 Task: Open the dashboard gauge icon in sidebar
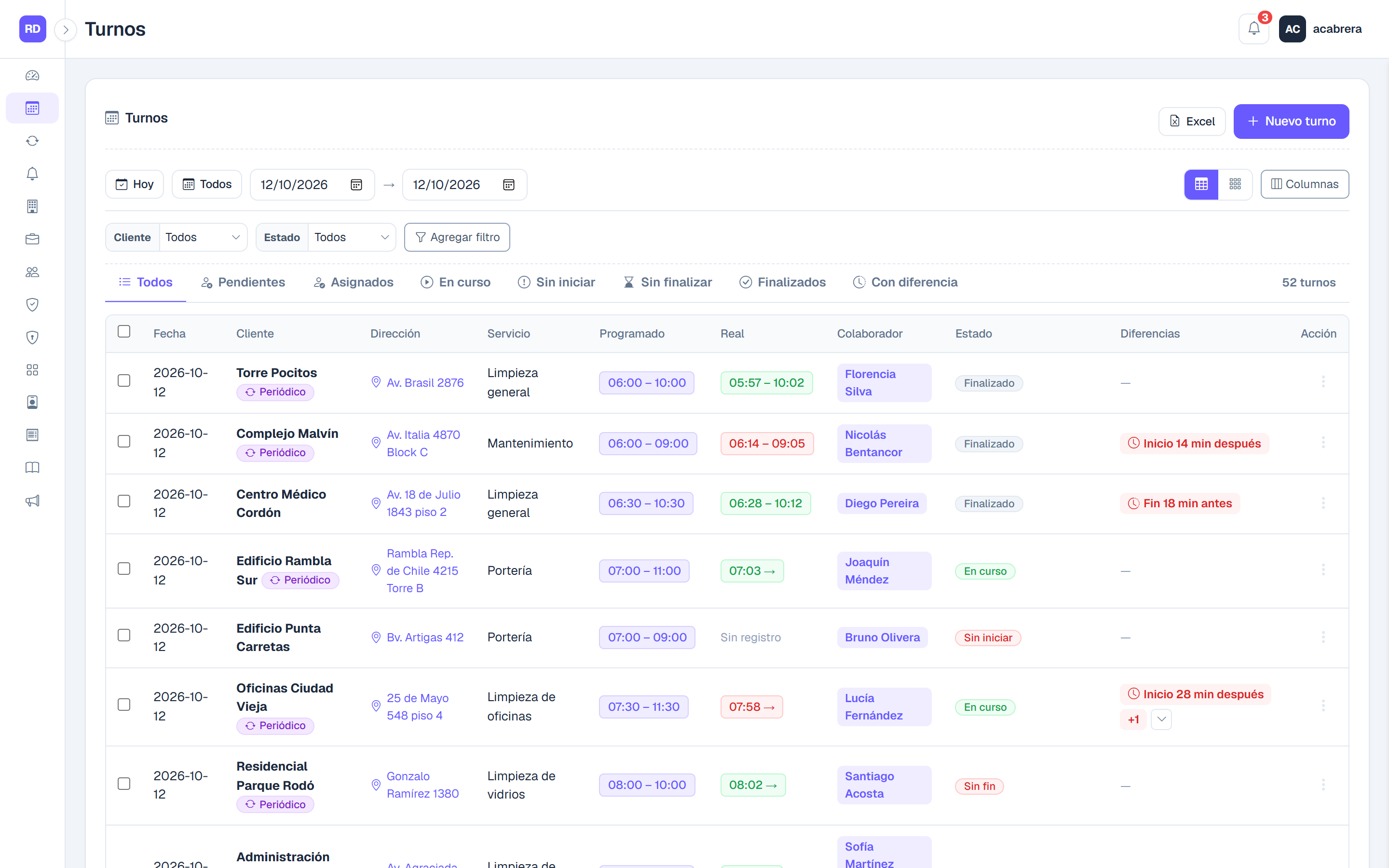(x=32, y=75)
